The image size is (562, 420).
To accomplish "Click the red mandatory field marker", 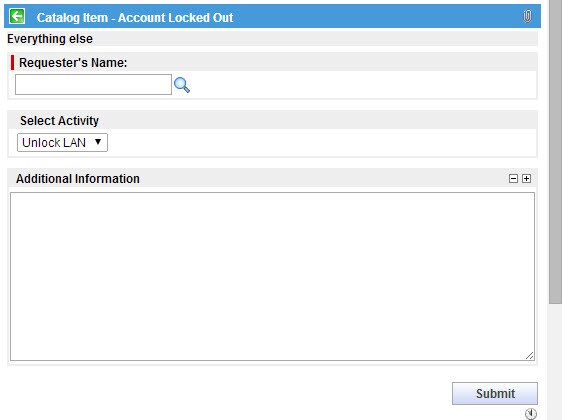I will 13,62.
